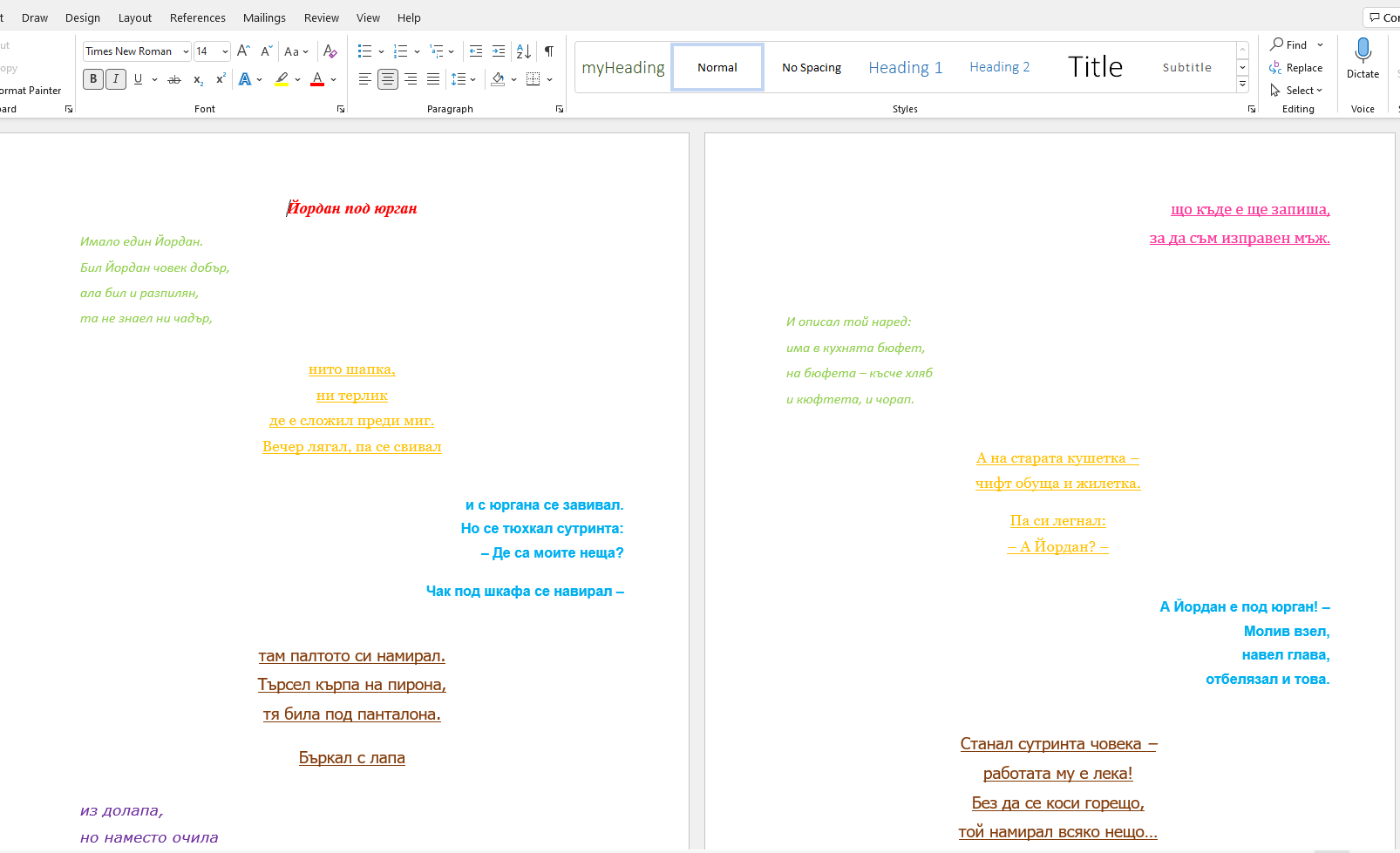Viewport: 1400px width, 853px height.
Task: Decrease paragraph indent
Action: point(476,51)
